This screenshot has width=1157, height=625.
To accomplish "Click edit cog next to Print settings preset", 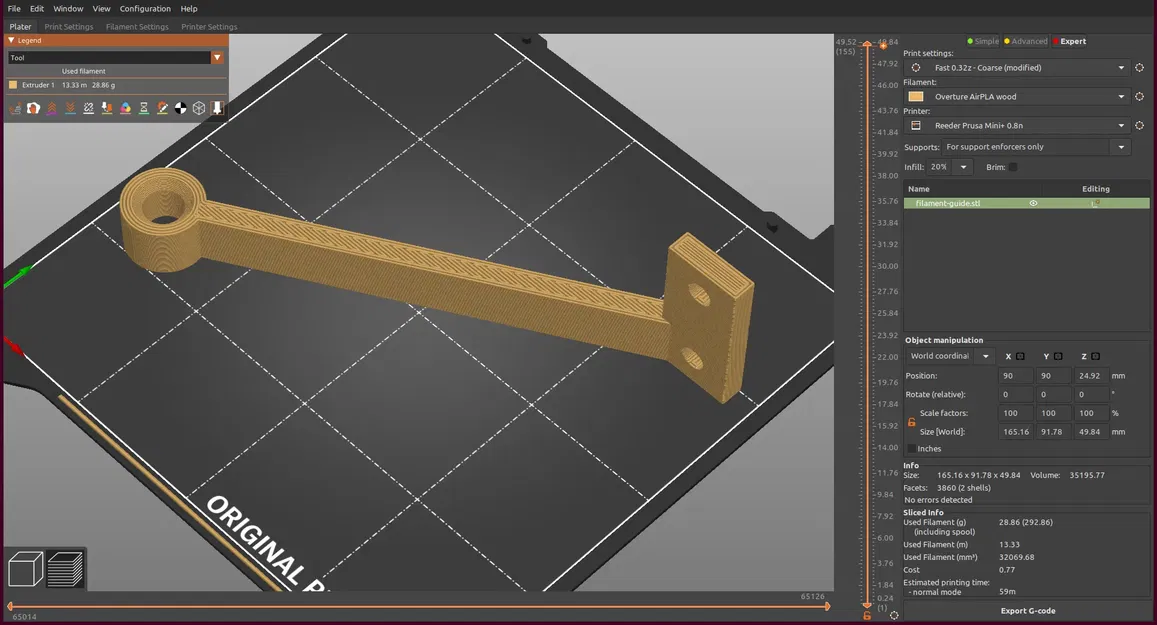I will [1139, 67].
